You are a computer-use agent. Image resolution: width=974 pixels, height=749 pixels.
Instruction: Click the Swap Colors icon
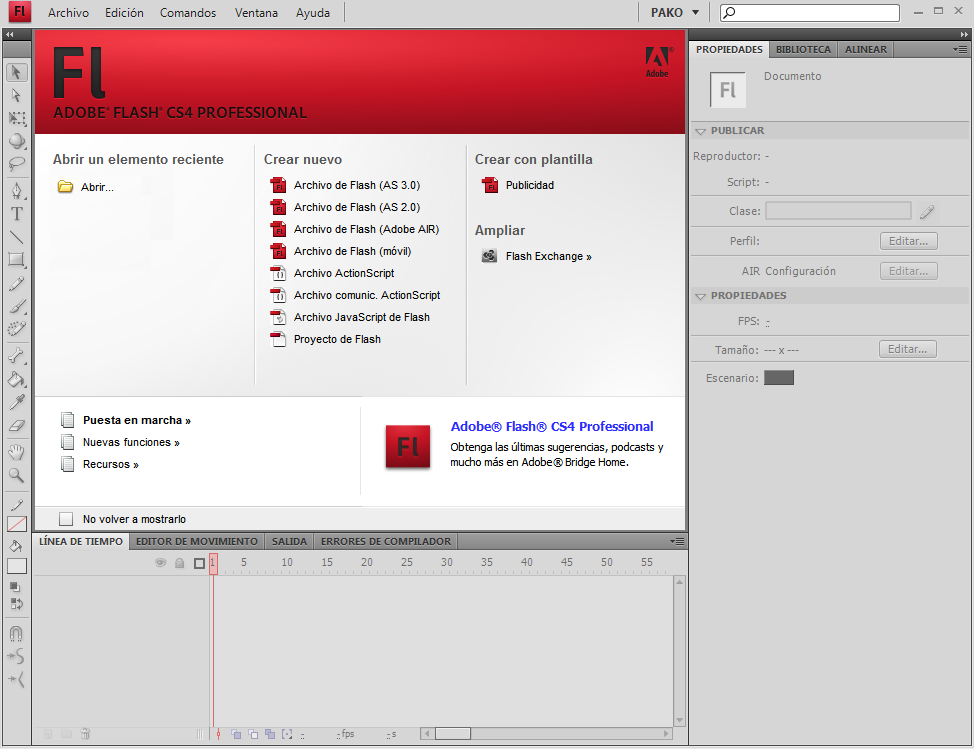[x=16, y=604]
